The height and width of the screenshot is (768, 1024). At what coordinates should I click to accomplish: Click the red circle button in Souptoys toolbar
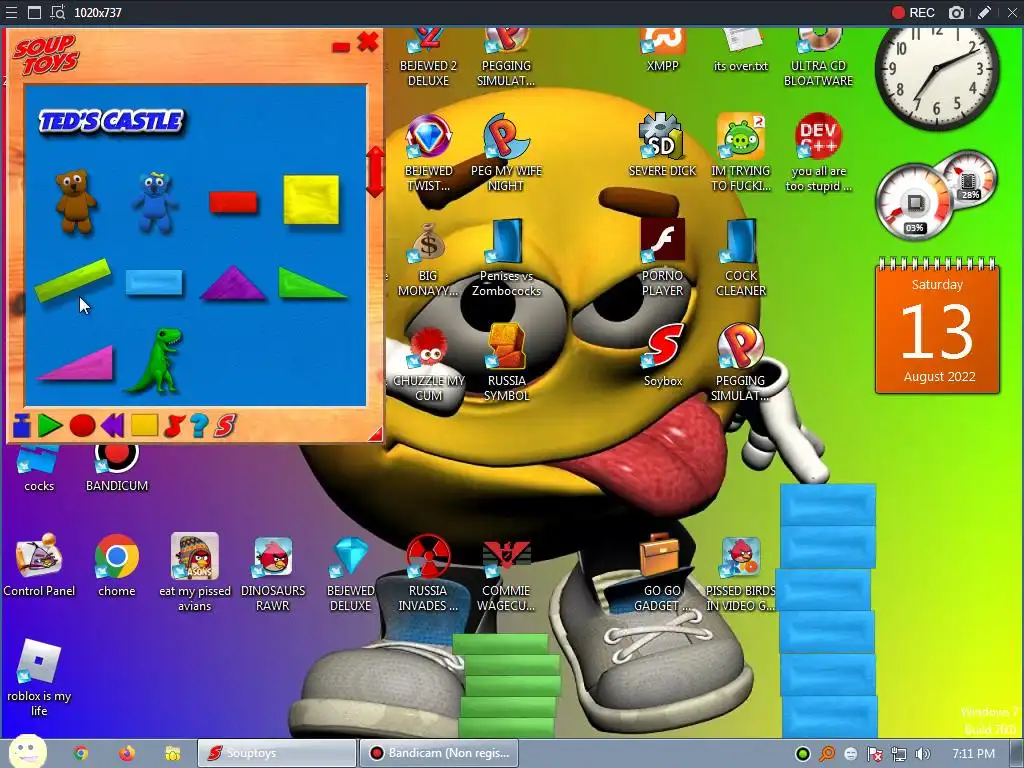(x=82, y=425)
